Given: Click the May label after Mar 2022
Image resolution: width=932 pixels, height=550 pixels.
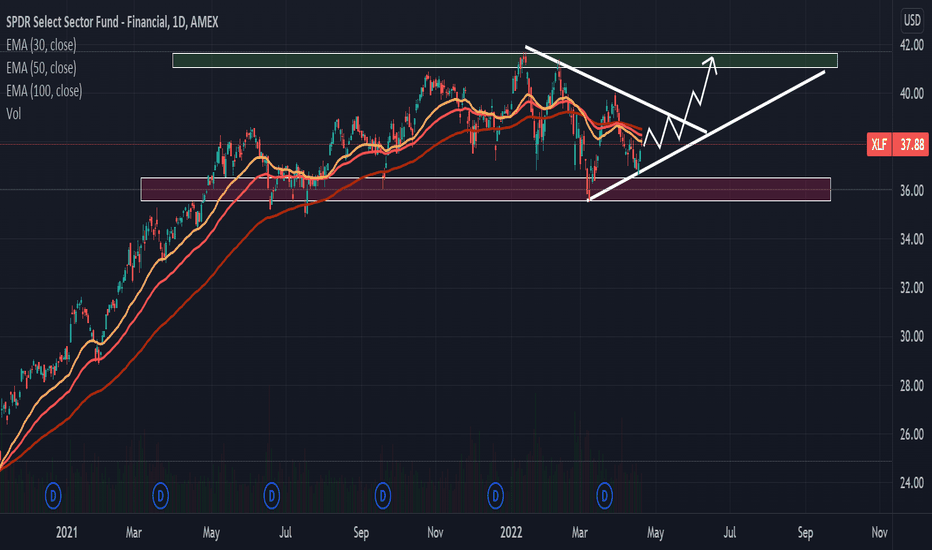Looking at the screenshot, I should (x=656, y=533).
